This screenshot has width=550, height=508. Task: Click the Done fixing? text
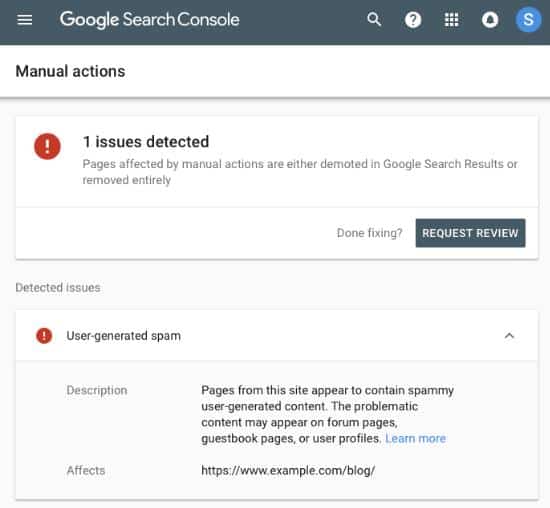369,233
